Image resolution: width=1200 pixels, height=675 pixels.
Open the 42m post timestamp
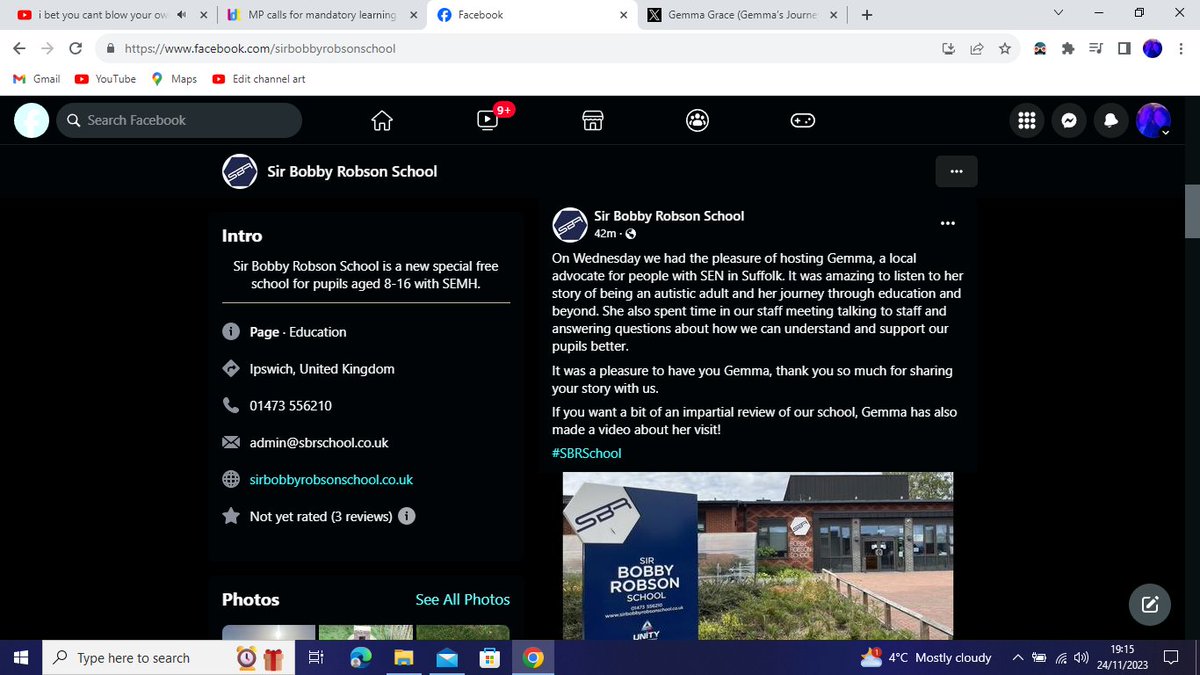point(604,233)
